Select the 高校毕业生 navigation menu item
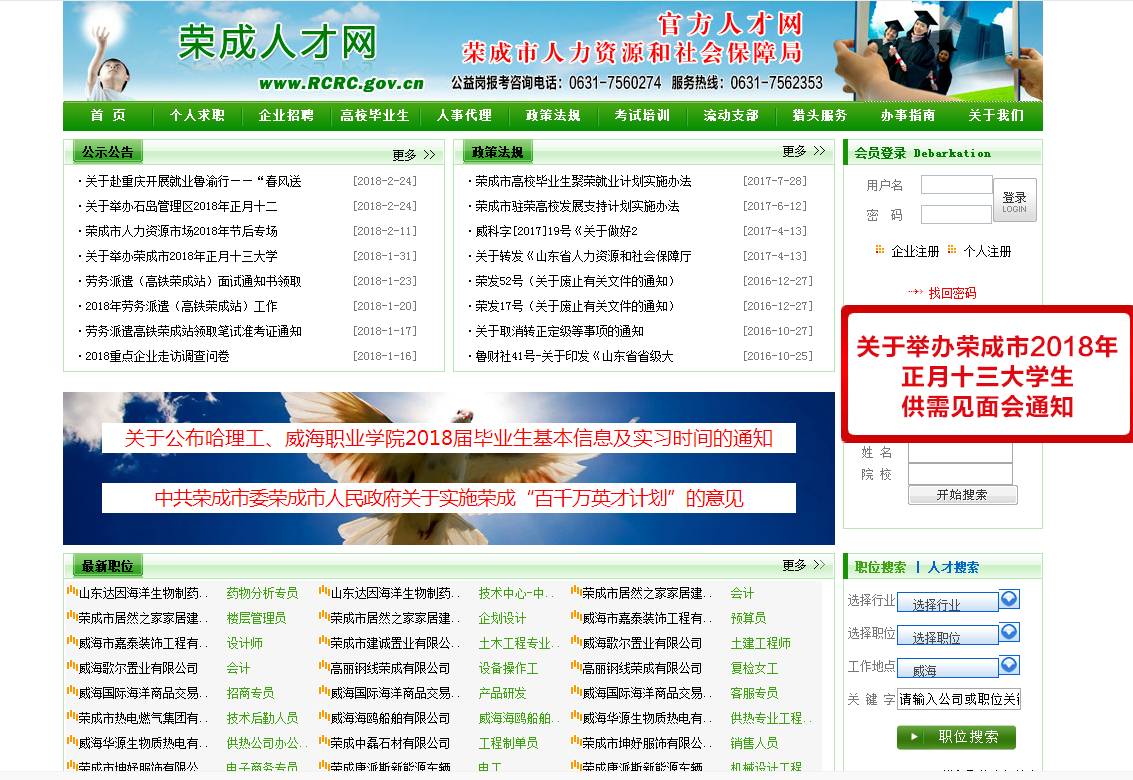This screenshot has width=1133, height=780. 375,116
